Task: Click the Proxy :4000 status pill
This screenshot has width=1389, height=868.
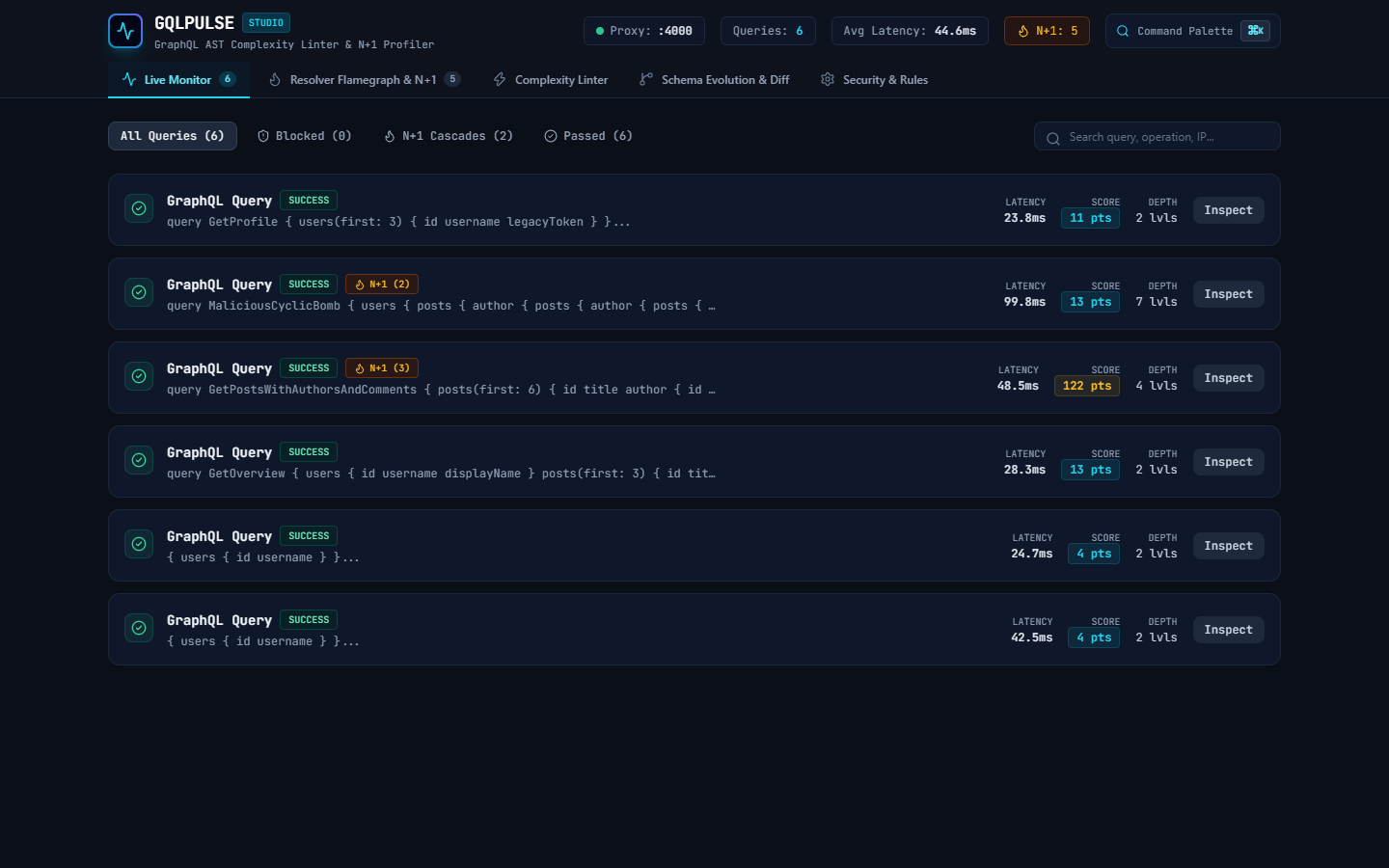Action: point(644,31)
